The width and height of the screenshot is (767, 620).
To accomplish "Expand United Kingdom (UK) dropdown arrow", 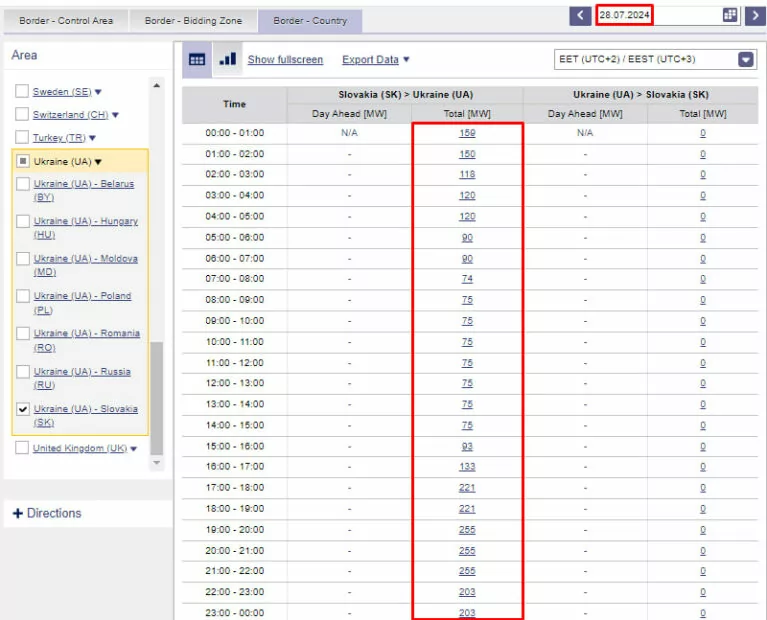I will click(134, 449).
